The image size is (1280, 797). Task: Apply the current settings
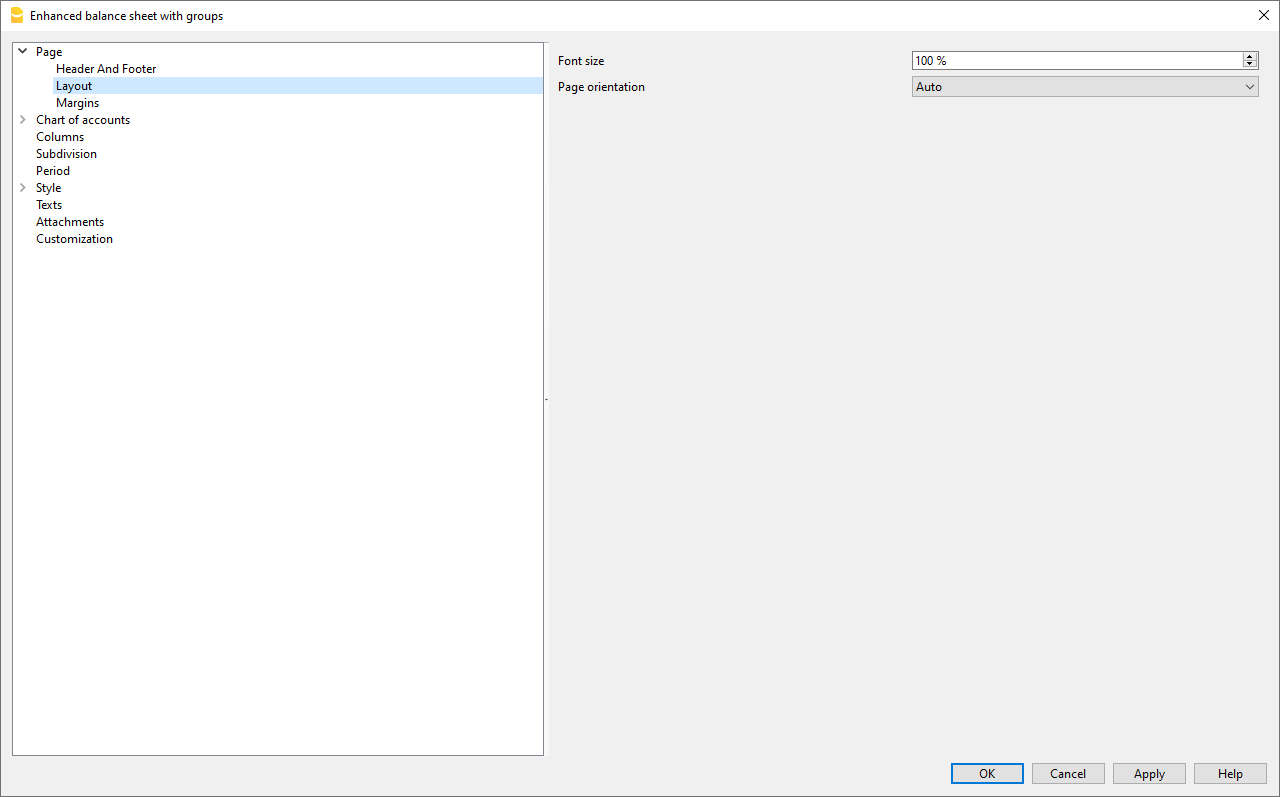pyautogui.click(x=1149, y=774)
